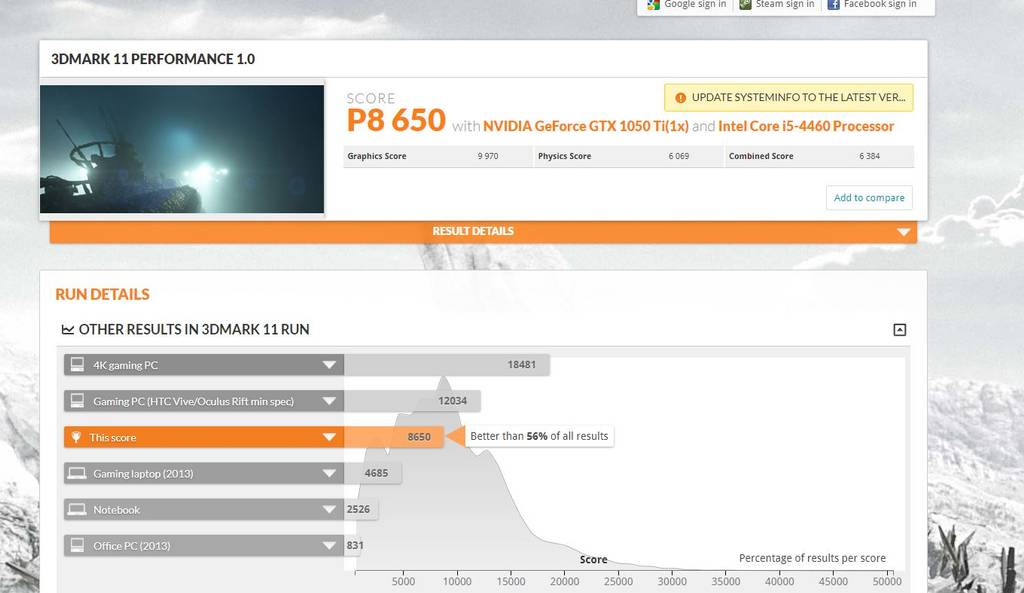Click the laptop icon on Gaming laptop (2013) row
1024x593 pixels.
(77, 473)
